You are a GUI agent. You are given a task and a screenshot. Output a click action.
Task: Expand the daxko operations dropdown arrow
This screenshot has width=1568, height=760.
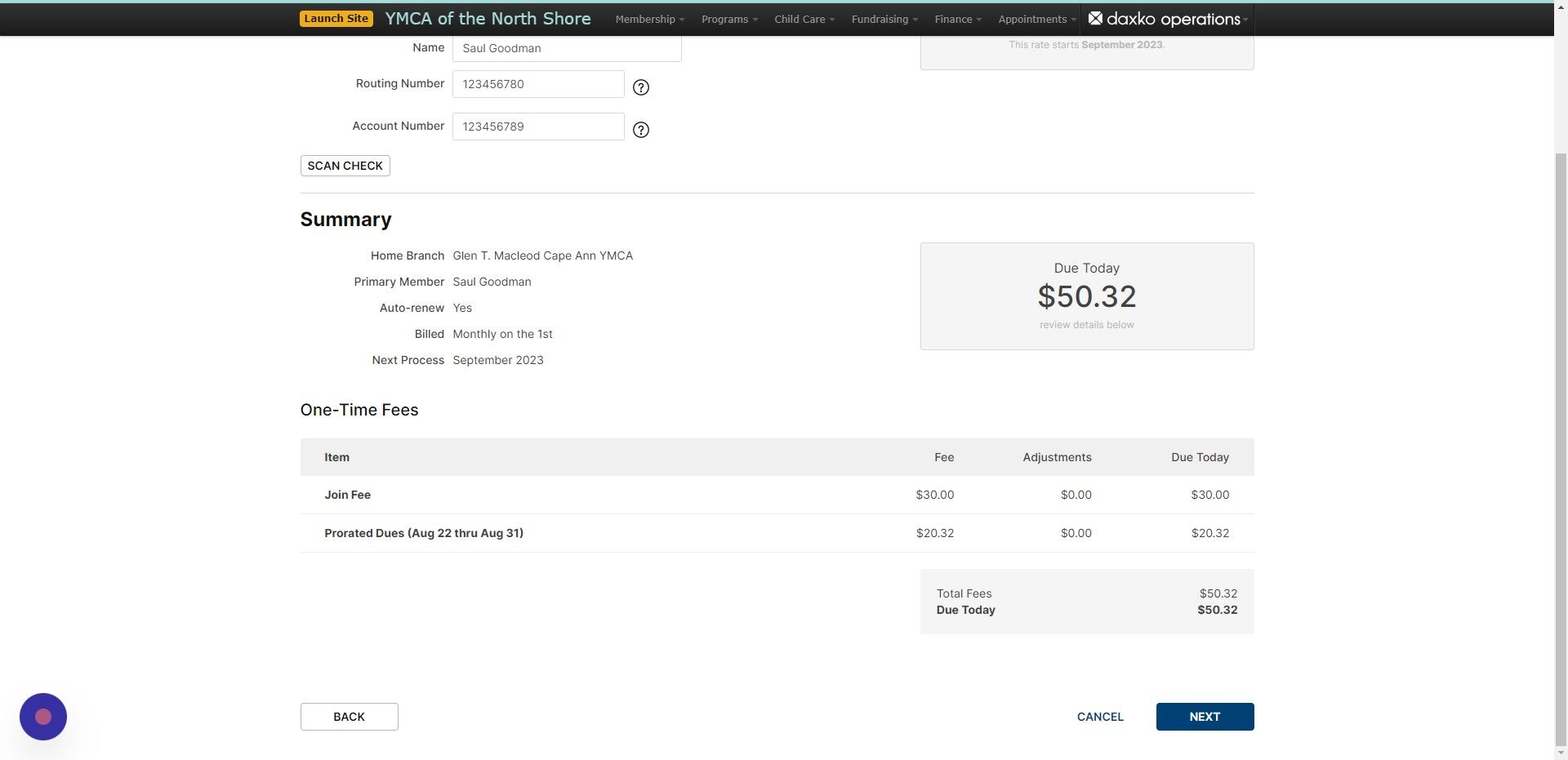pyautogui.click(x=1246, y=20)
